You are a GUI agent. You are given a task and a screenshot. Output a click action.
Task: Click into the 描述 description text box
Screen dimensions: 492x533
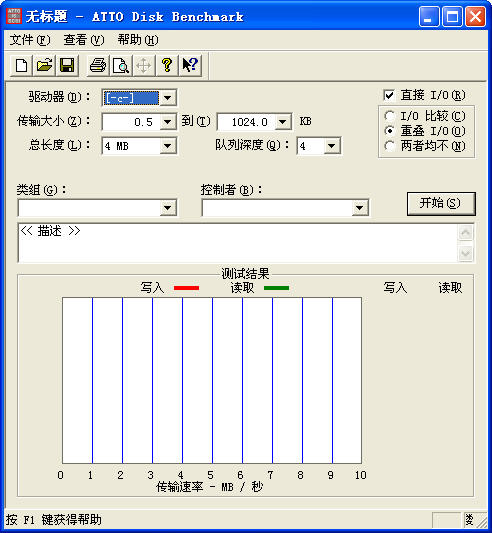[238, 243]
